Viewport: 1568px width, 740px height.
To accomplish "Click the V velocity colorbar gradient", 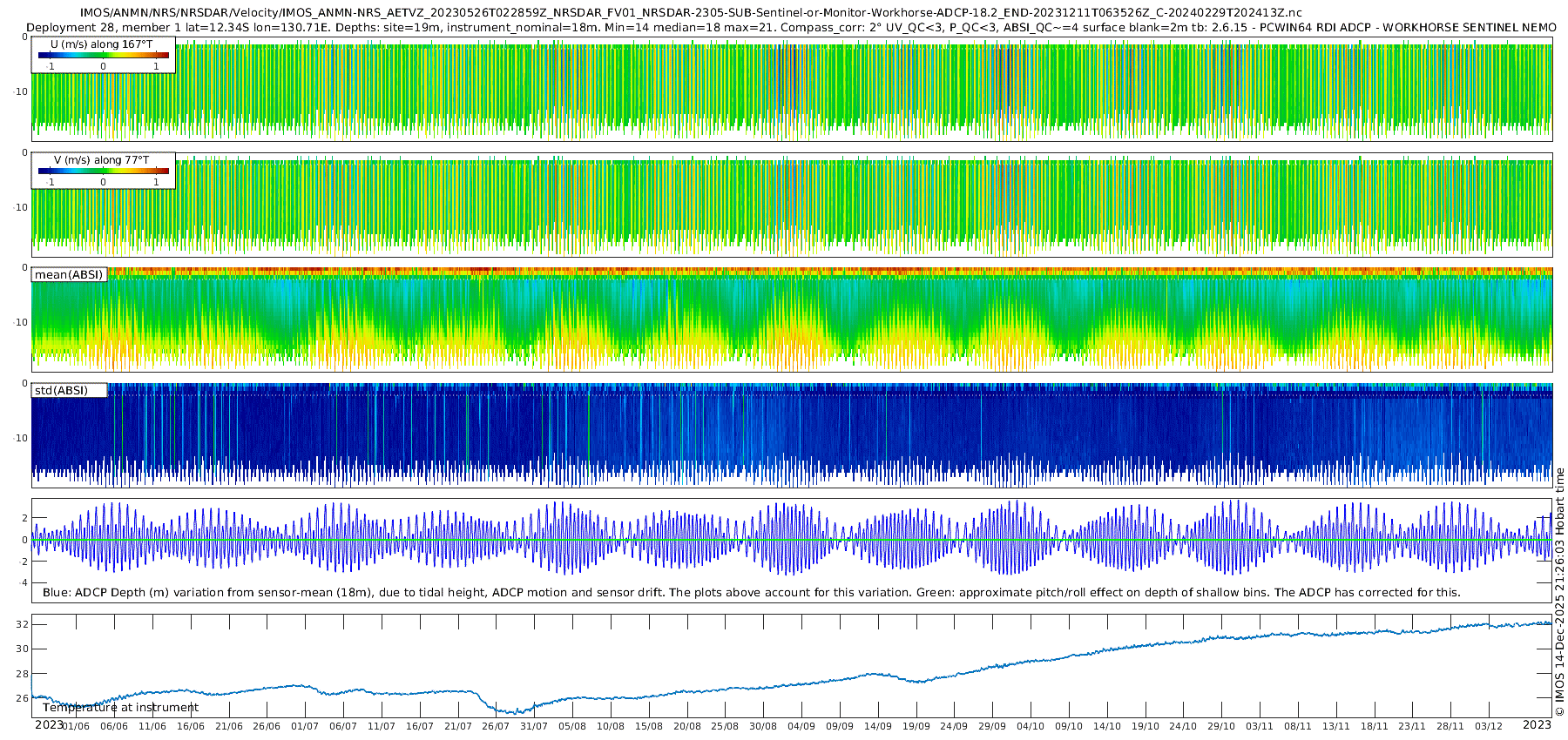I will pyautogui.click(x=103, y=172).
